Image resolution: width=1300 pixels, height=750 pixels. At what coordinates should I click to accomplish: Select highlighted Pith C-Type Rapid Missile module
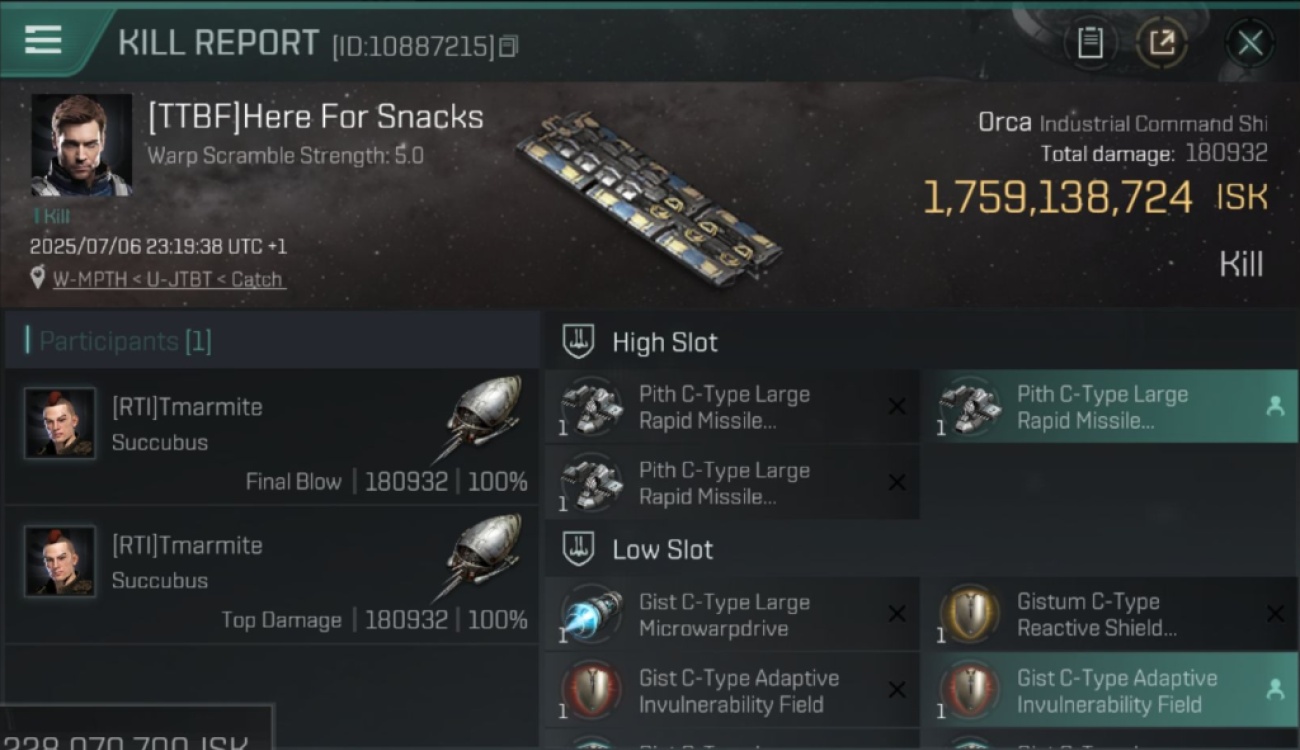pyautogui.click(x=1109, y=407)
